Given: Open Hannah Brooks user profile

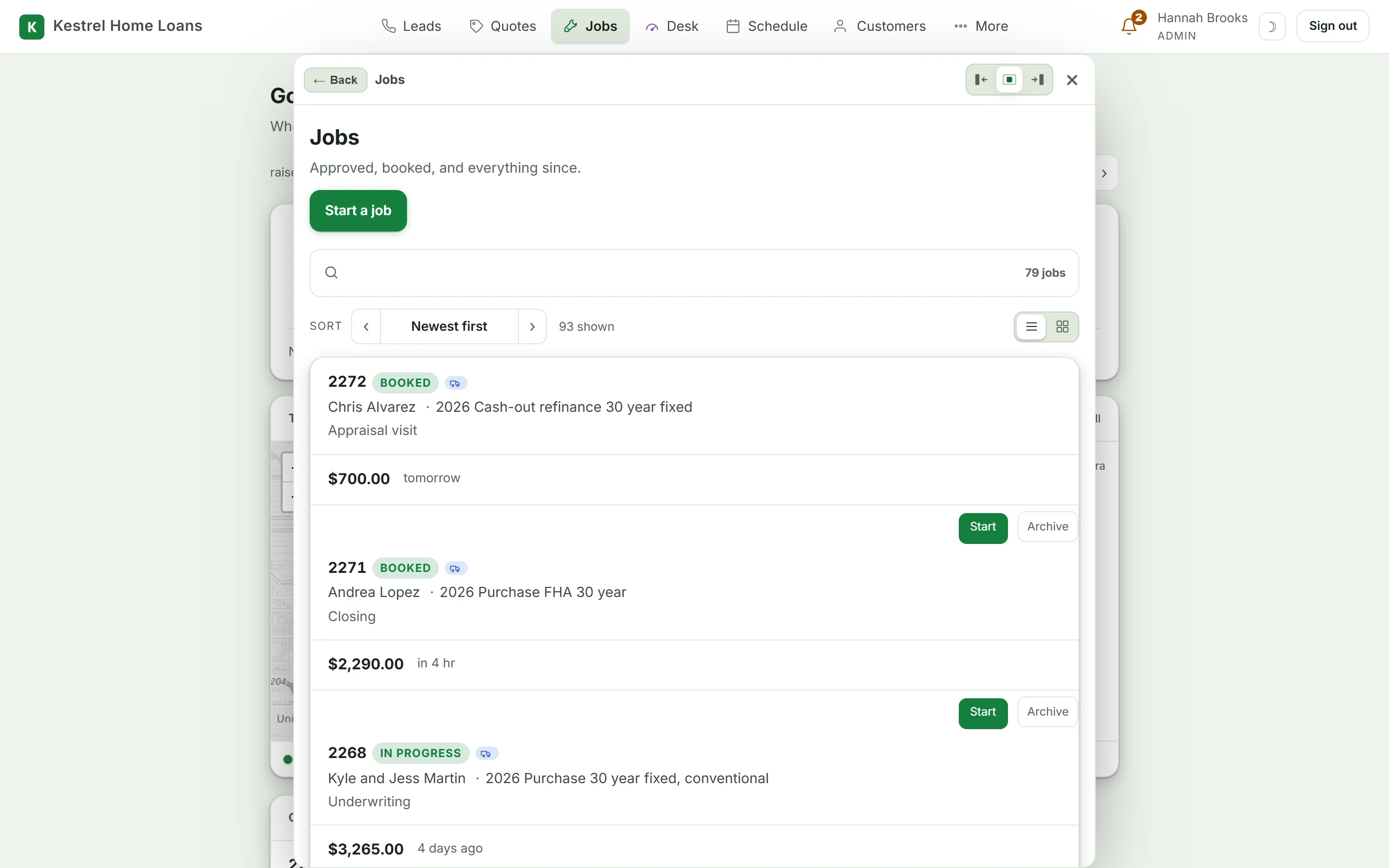Looking at the screenshot, I should click(1202, 27).
